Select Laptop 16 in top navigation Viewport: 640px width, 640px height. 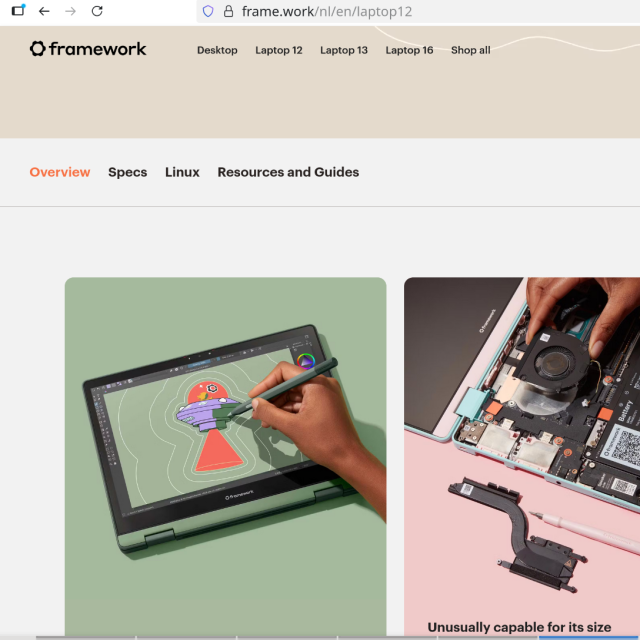tap(409, 50)
